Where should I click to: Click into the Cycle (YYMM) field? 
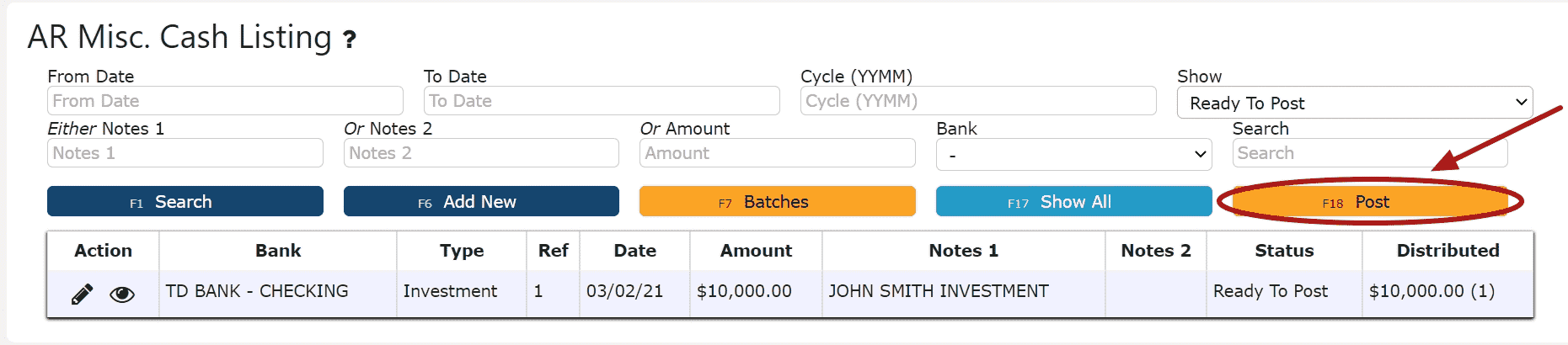tap(978, 101)
